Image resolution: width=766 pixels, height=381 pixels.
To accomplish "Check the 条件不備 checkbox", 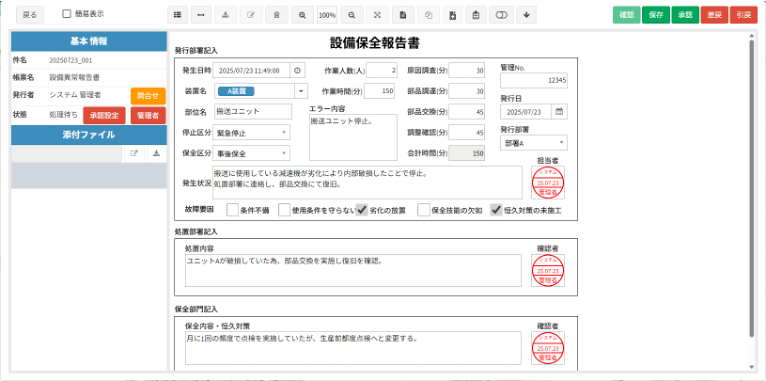I will (233, 210).
